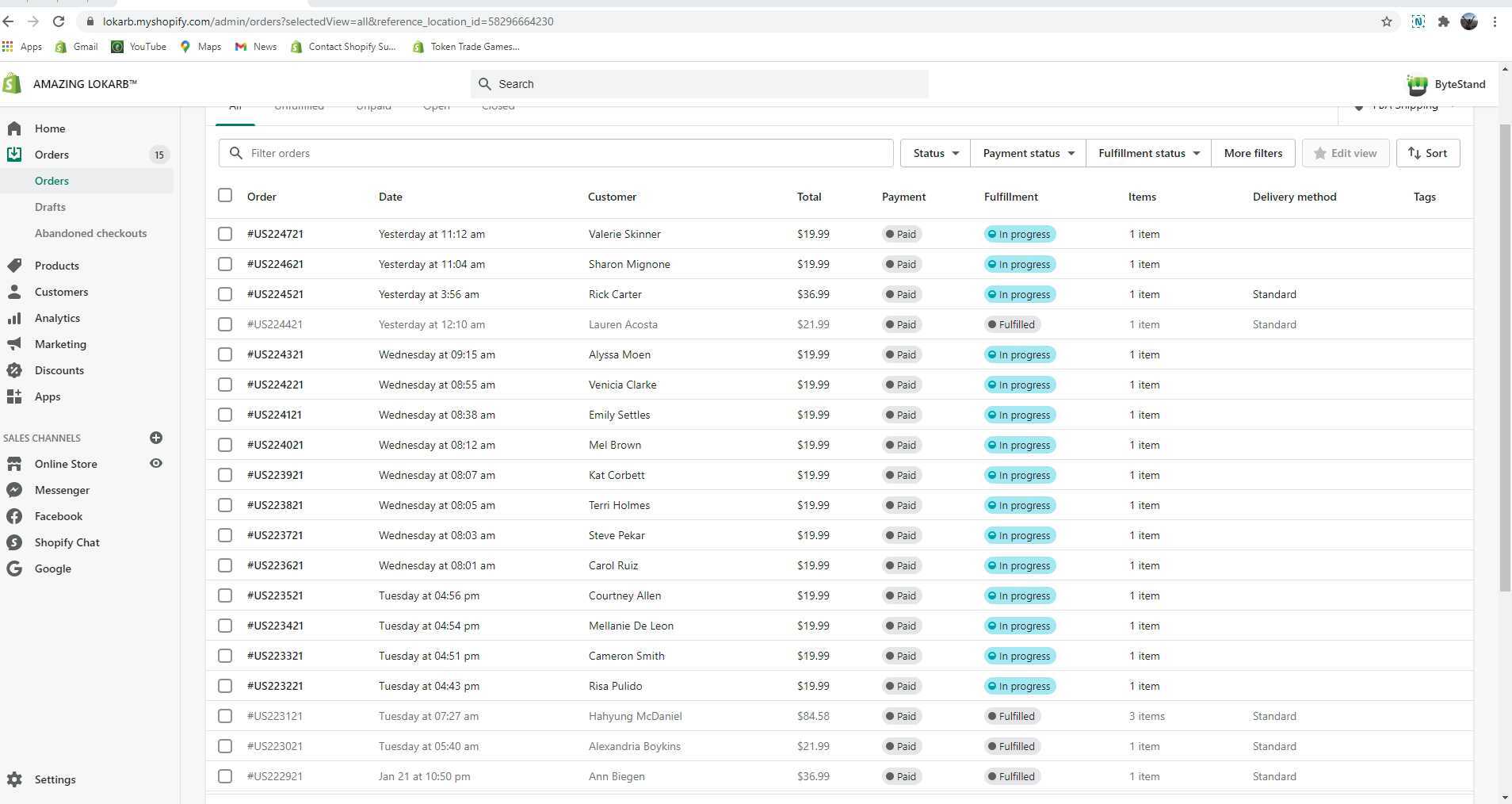
Task: Bookmark page with the star icon
Action: (1387, 21)
